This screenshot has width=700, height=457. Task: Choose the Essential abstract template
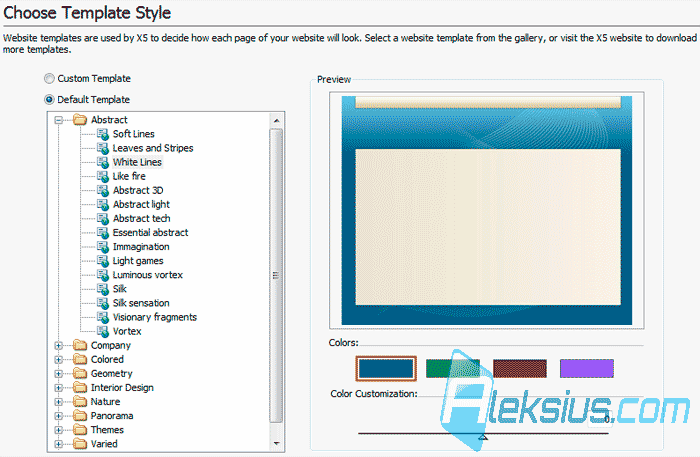click(x=150, y=233)
